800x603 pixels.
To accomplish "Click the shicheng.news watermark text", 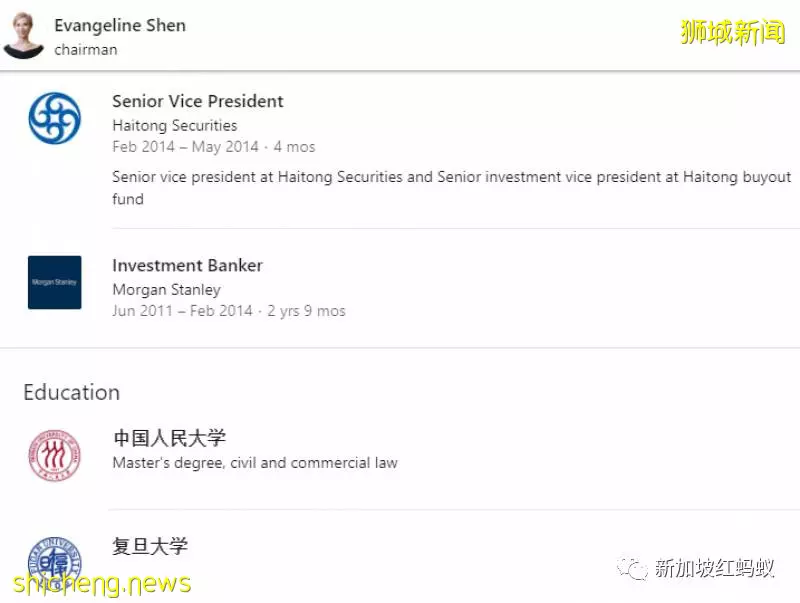I will coord(102,583).
